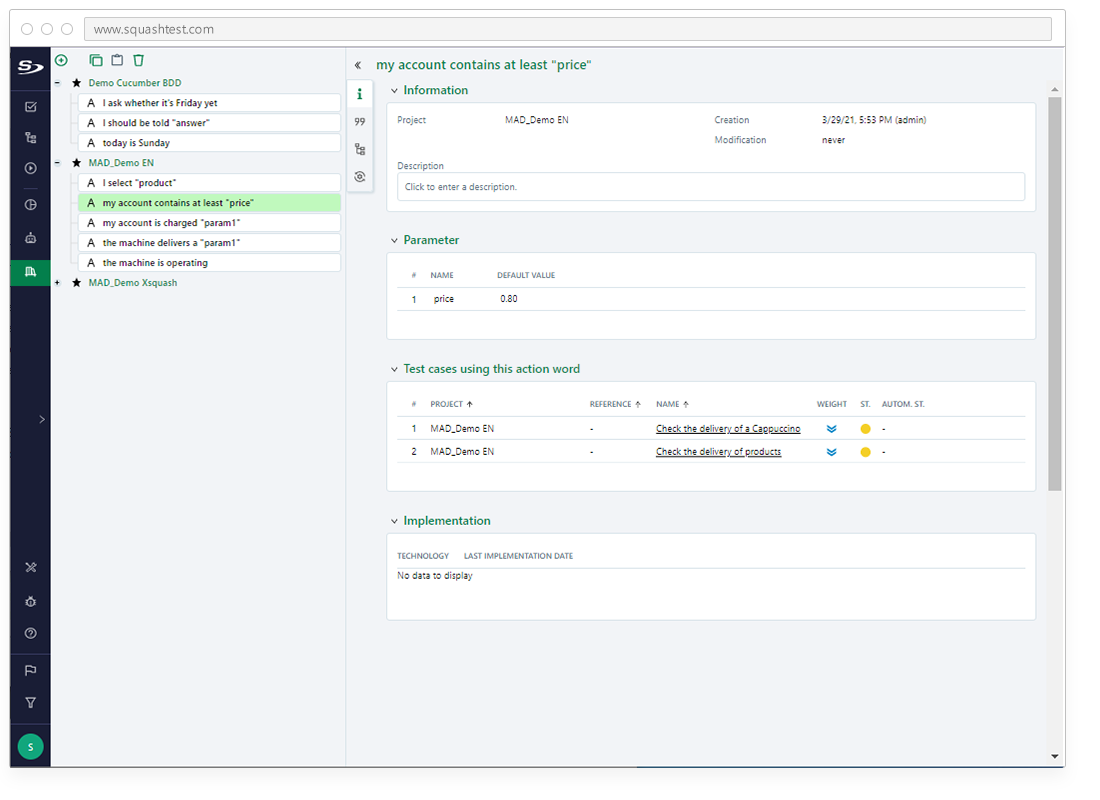1100x800 pixels.
Task: Select the information 'i' anchor tab
Action: (360, 94)
